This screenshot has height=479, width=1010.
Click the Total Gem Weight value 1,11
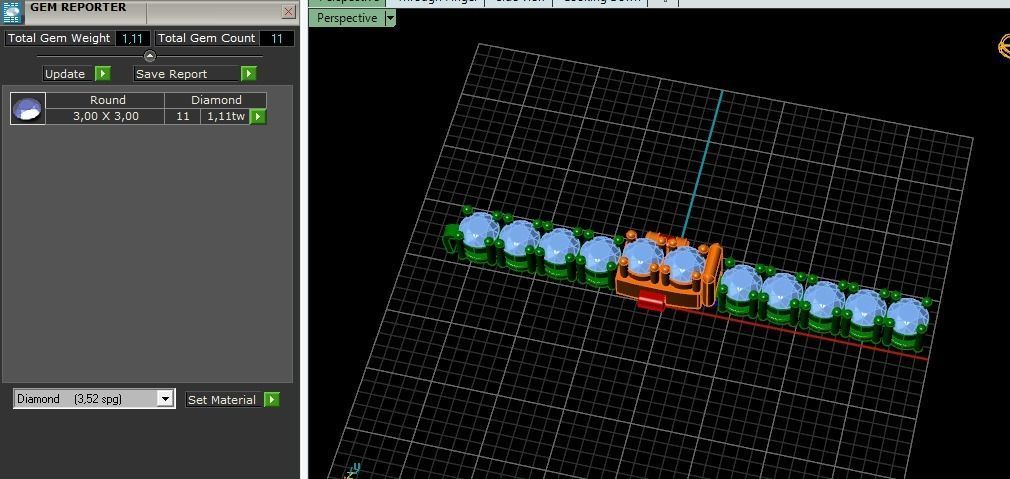(132, 38)
